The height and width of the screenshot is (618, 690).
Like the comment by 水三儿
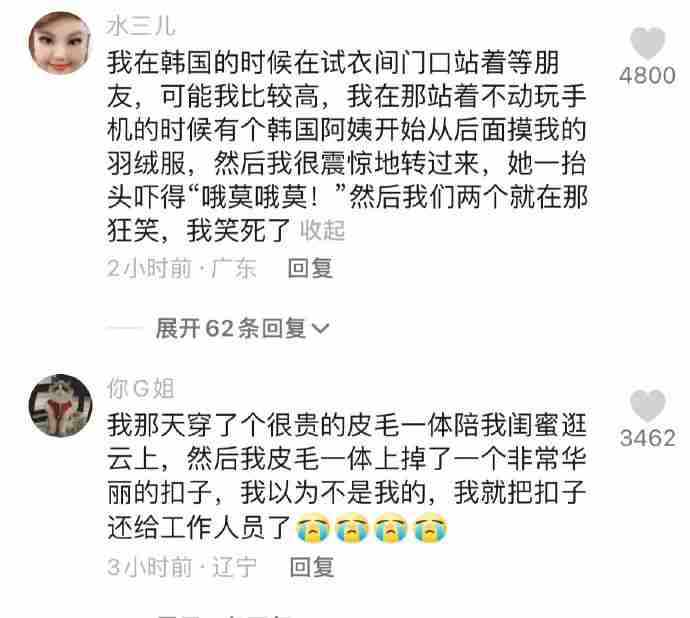click(647, 43)
